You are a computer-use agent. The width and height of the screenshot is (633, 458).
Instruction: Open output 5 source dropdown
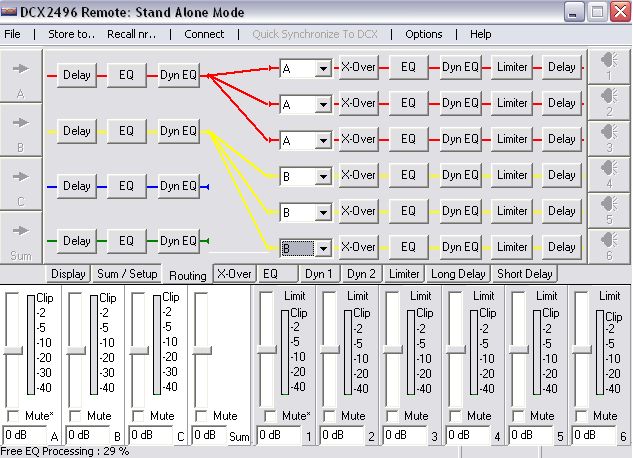[323, 212]
